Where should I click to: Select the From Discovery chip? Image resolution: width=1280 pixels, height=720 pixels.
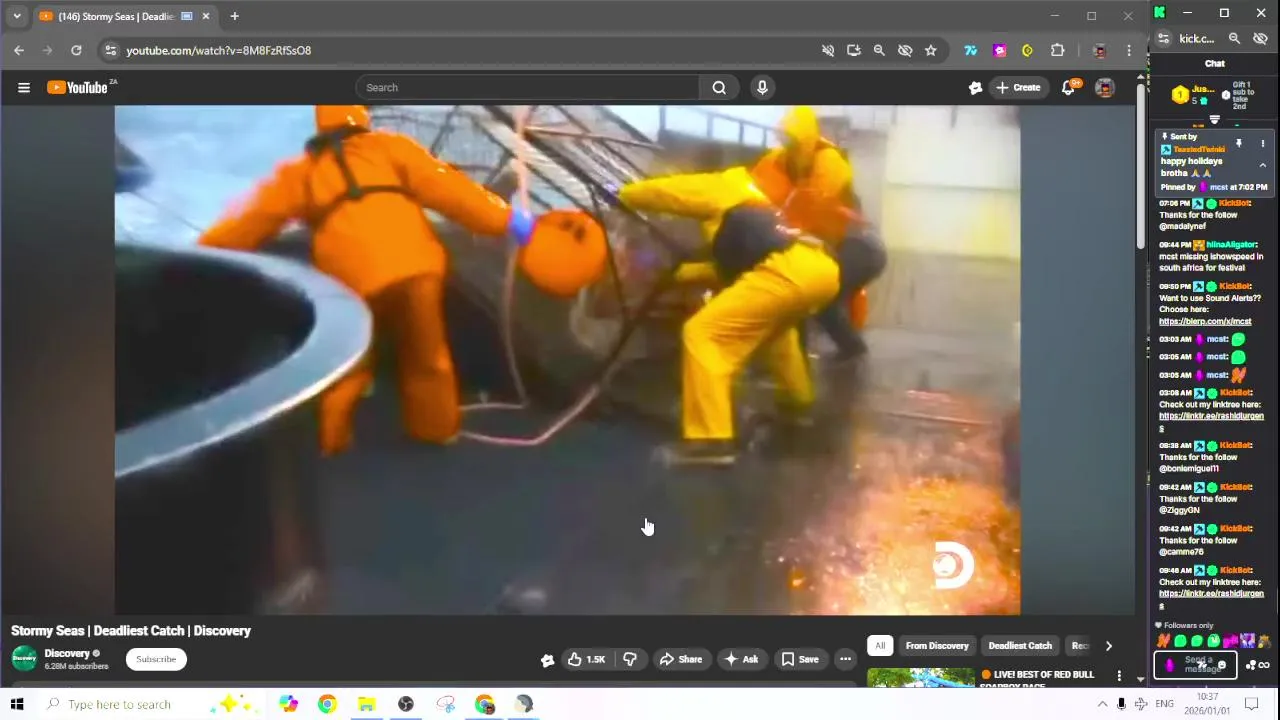pyautogui.click(x=937, y=646)
